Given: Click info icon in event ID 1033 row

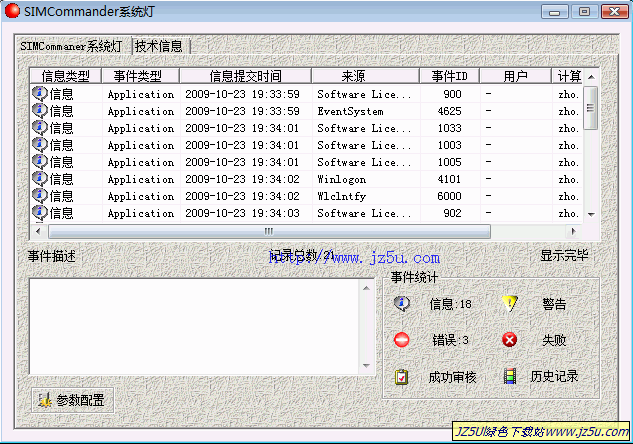Looking at the screenshot, I should (40, 128).
